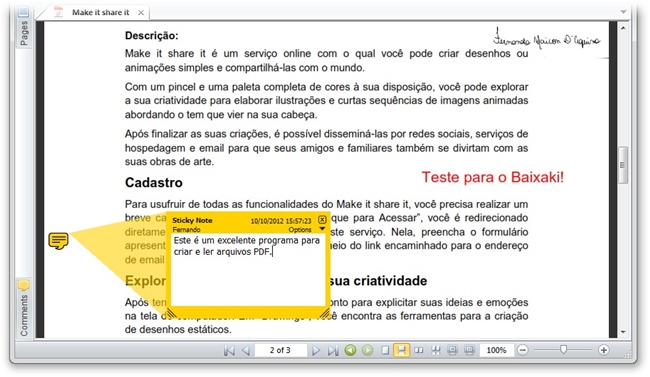Click the tab list arrow at top right

(x=623, y=12)
